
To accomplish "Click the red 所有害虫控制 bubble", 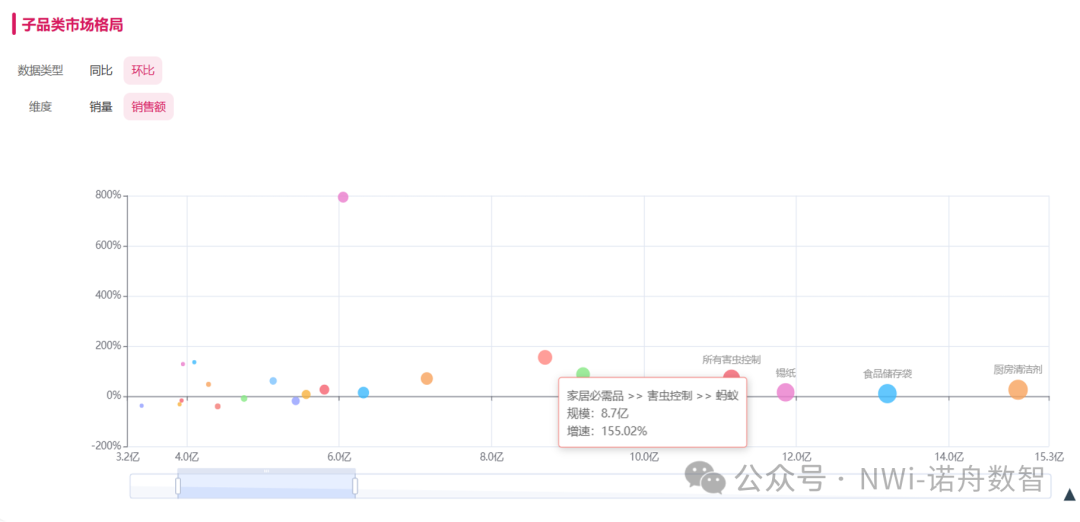I will point(732,375).
